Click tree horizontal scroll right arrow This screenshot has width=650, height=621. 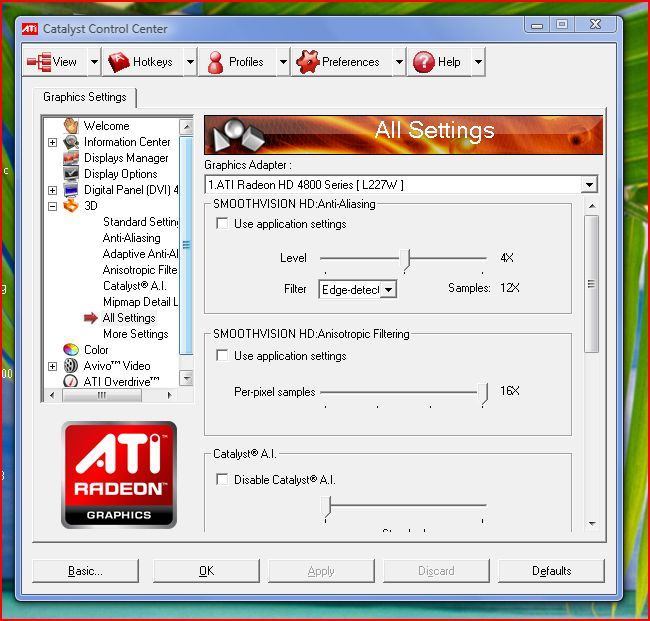coord(169,395)
